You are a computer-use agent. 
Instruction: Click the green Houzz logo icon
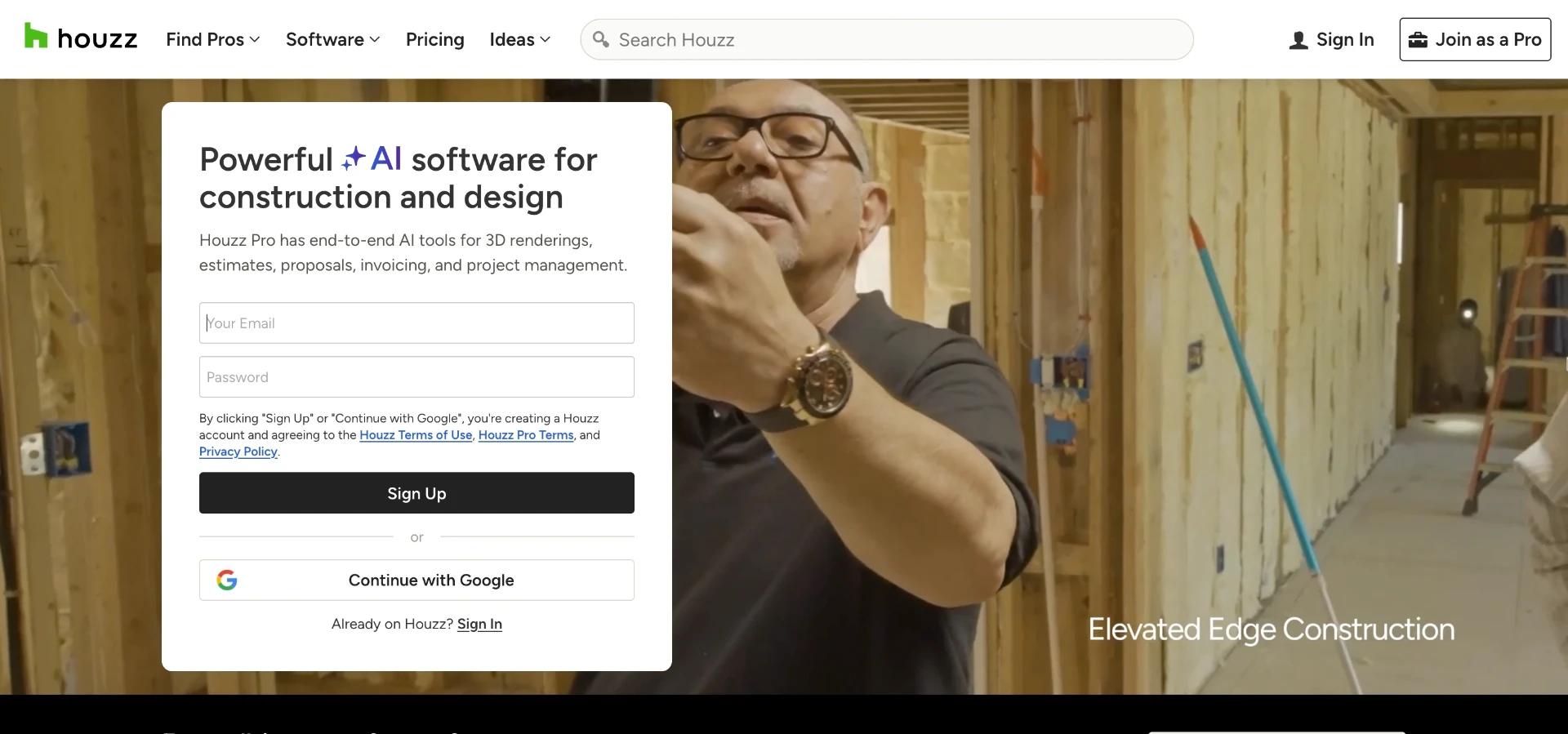click(x=36, y=36)
